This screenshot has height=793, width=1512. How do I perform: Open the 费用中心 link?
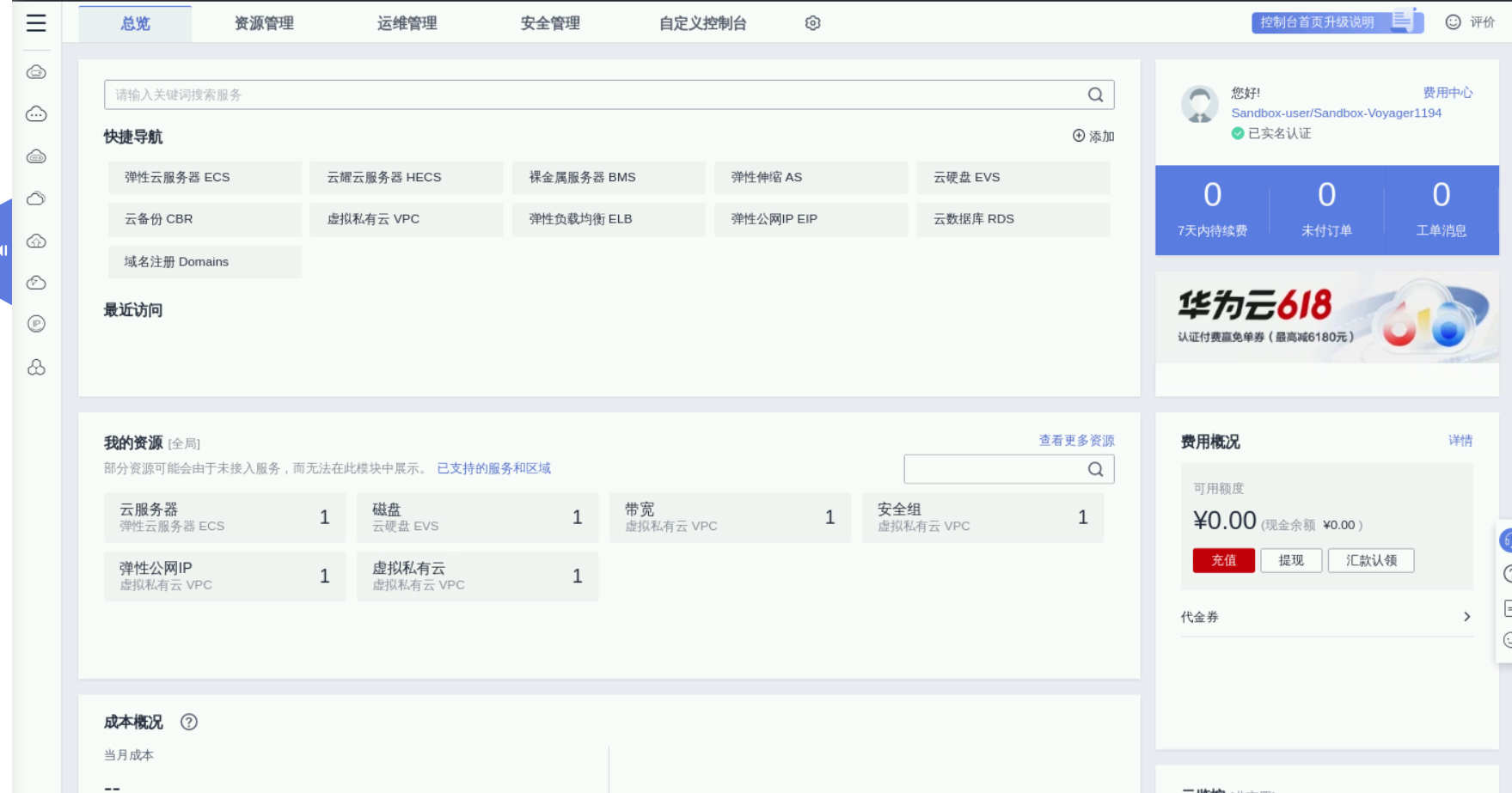click(1448, 92)
